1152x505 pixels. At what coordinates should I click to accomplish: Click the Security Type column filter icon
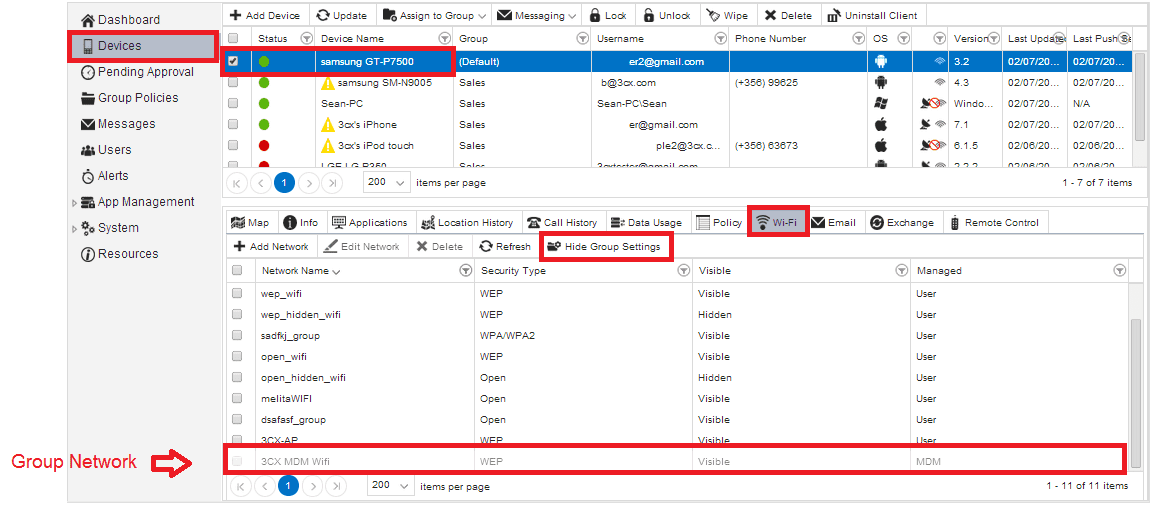(683, 271)
